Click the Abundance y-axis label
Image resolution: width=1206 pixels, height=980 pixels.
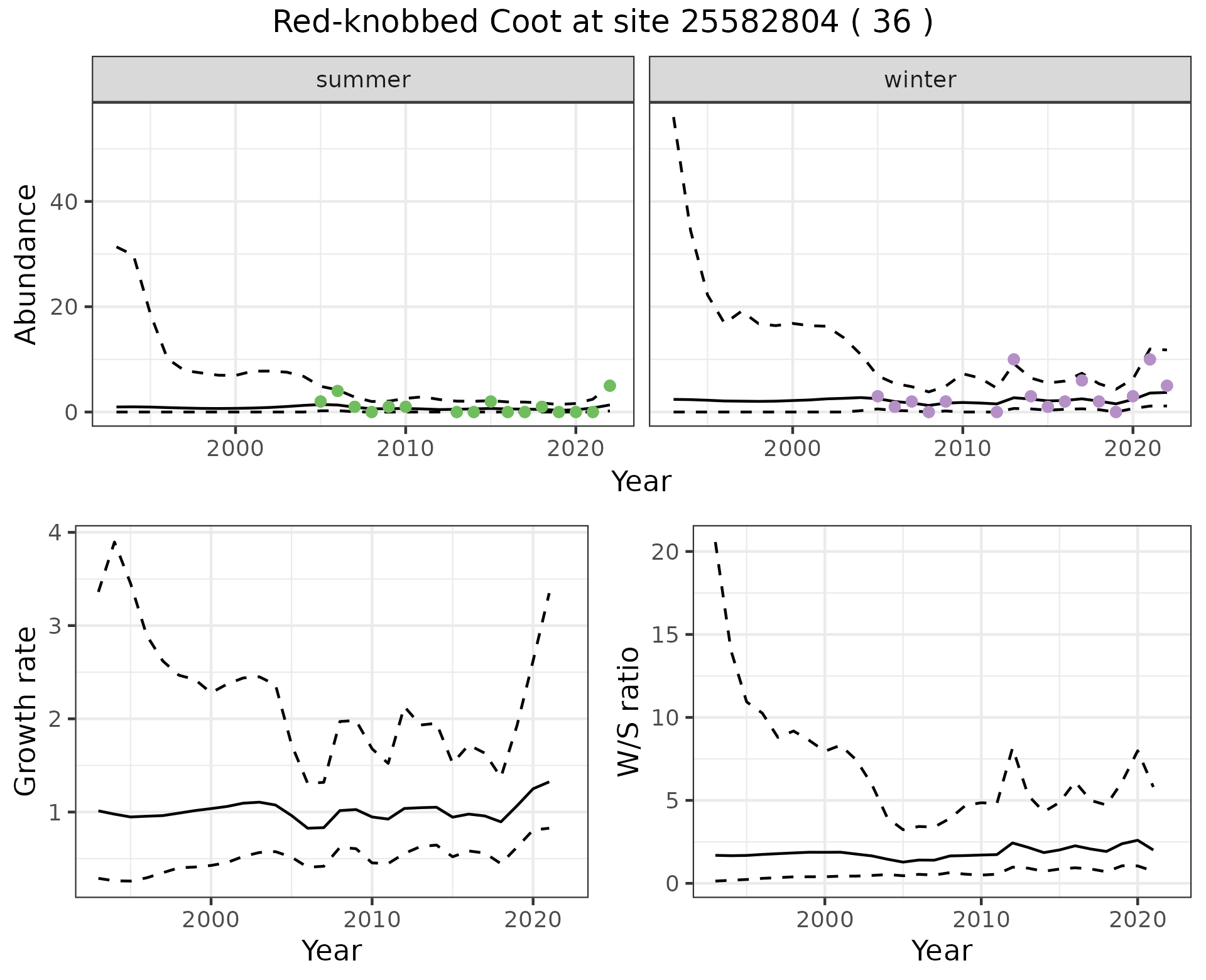[x=26, y=264]
